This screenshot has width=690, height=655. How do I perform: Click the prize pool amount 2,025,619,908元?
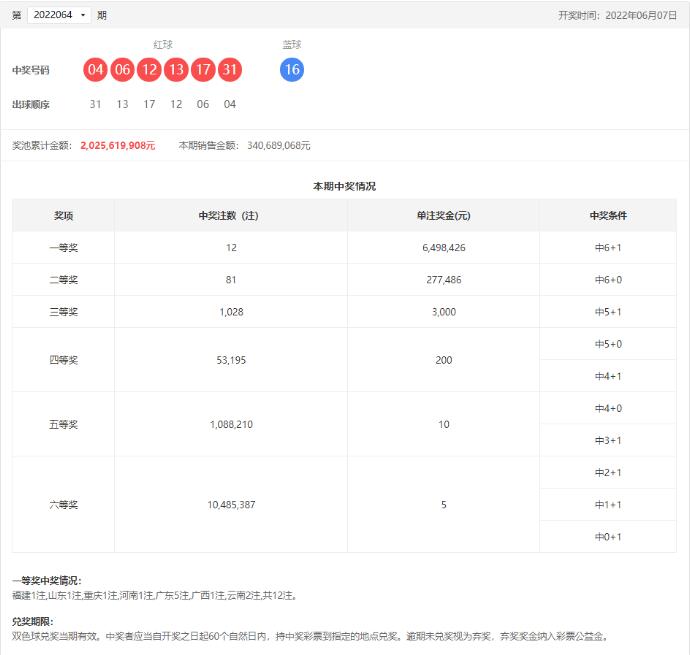point(117,145)
